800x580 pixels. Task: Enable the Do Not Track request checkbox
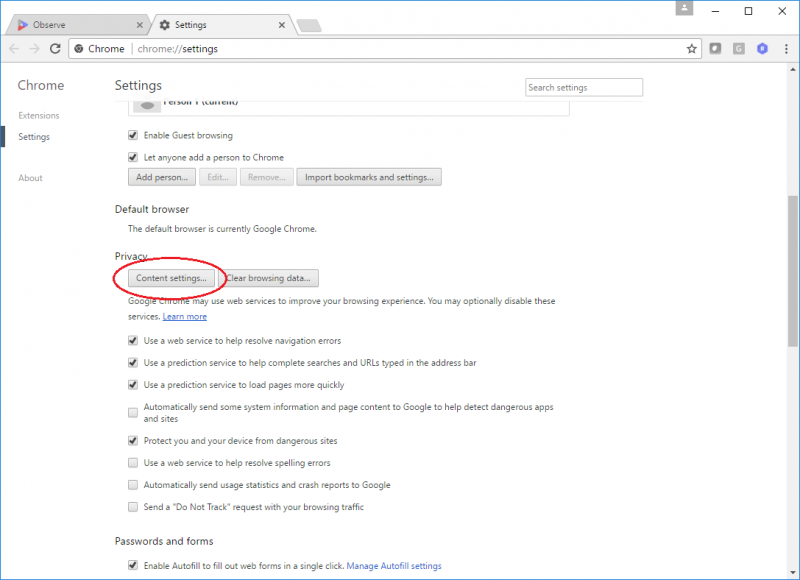pyautogui.click(x=133, y=507)
